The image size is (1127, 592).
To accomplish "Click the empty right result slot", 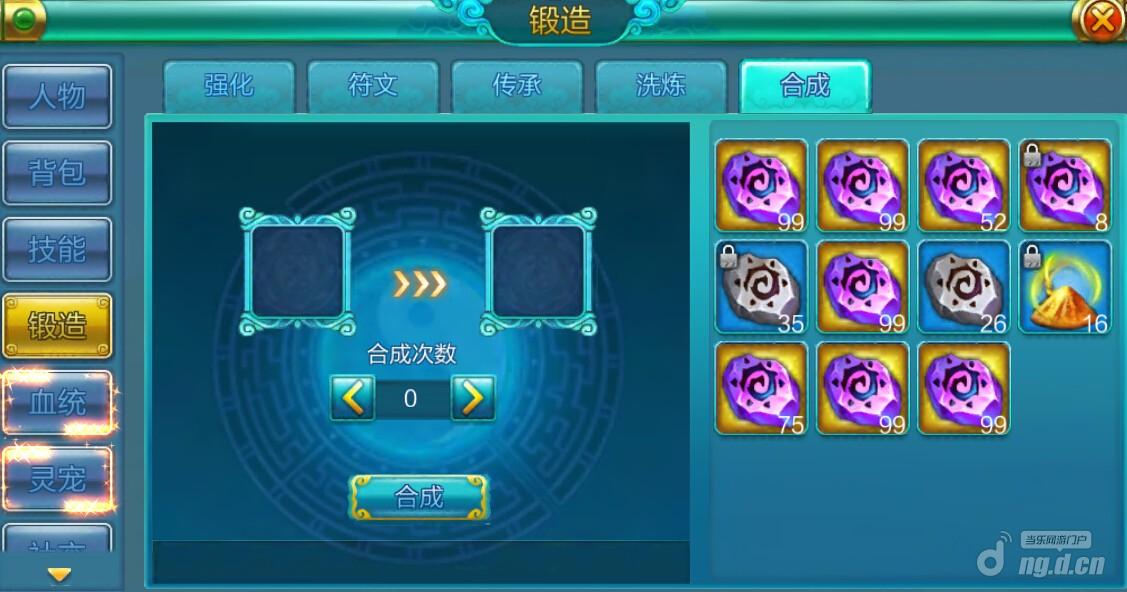I will pyautogui.click(x=538, y=272).
